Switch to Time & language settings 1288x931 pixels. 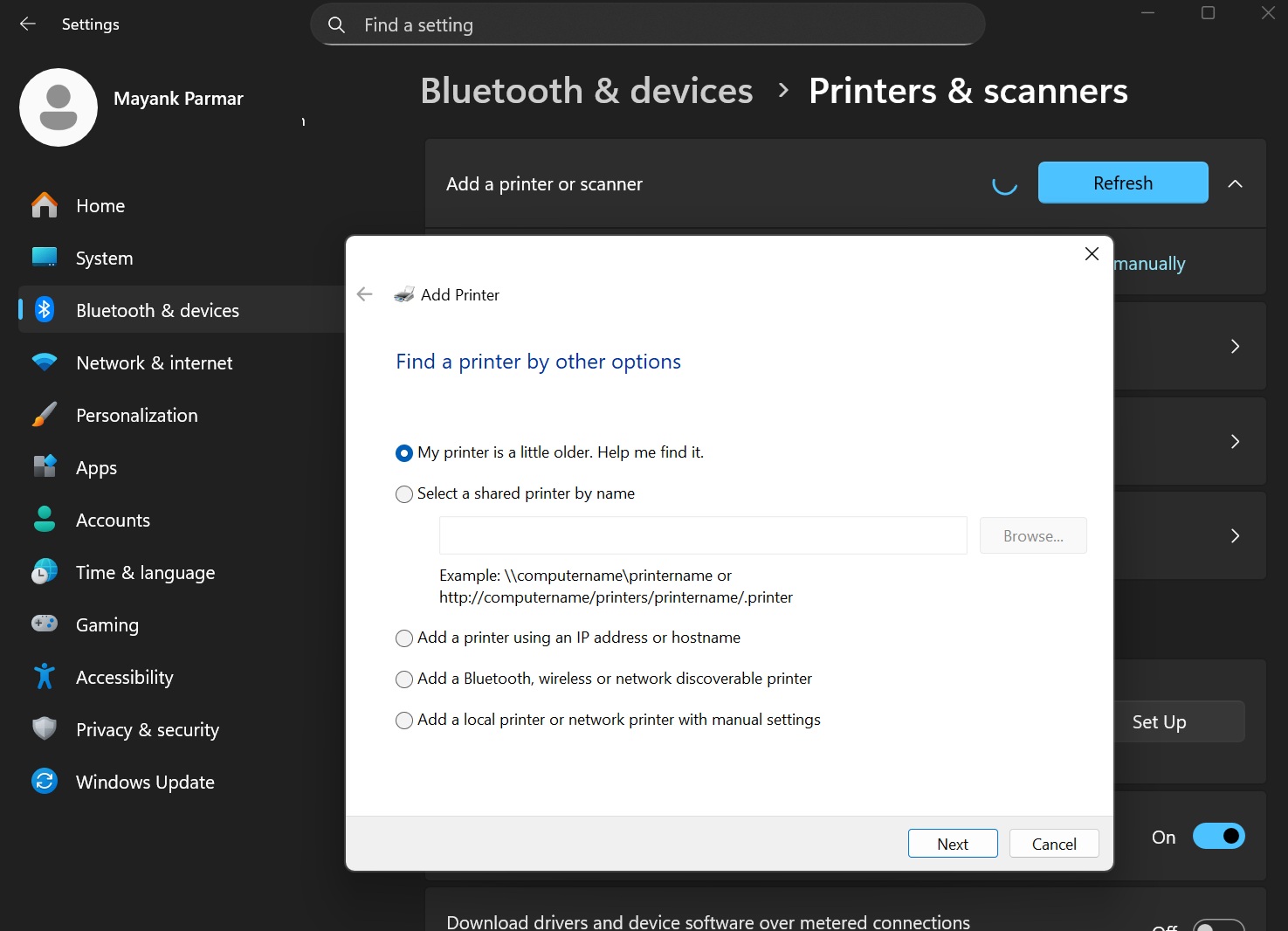pos(44,572)
